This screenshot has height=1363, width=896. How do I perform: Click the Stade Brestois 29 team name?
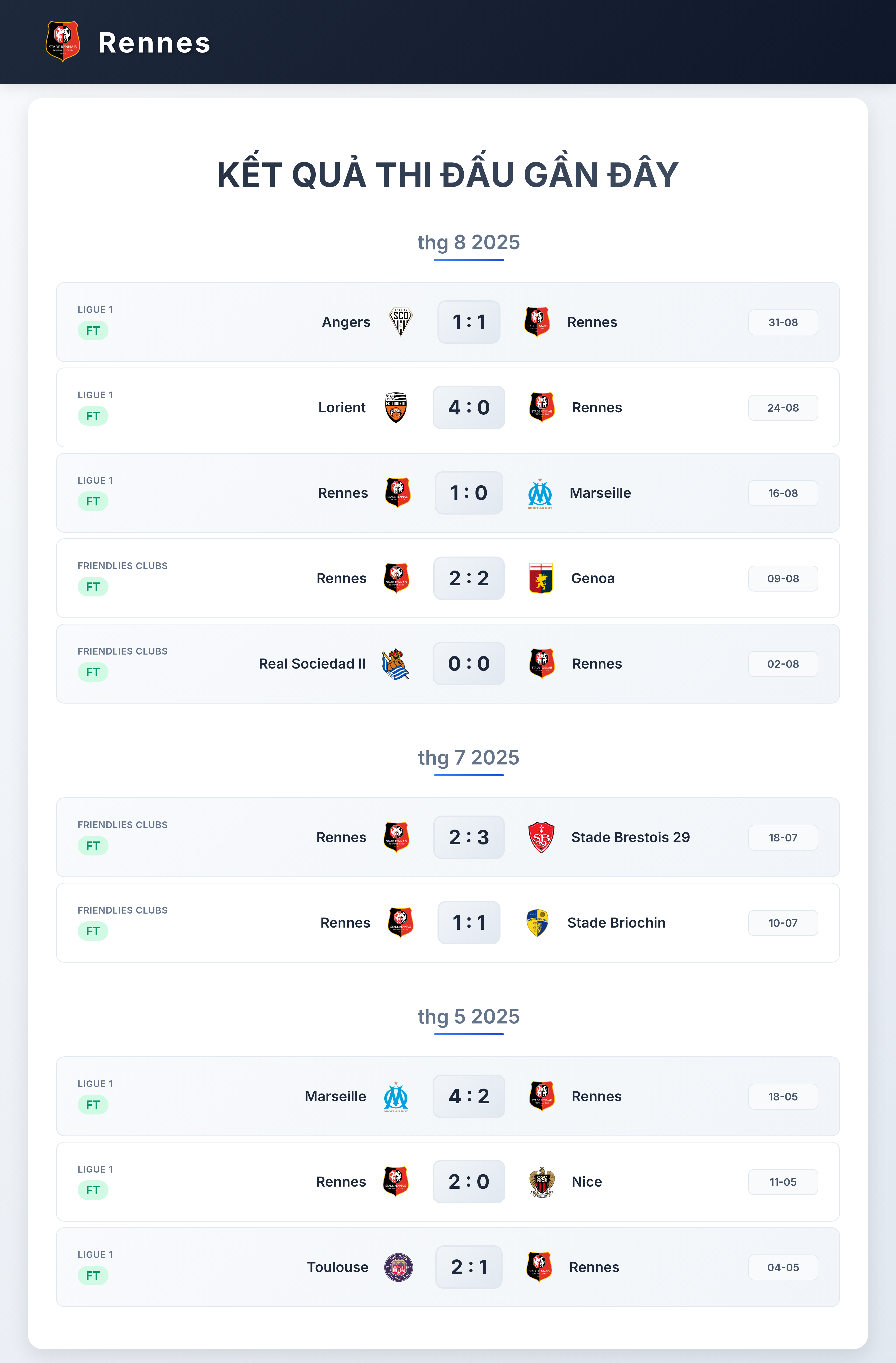(630, 837)
